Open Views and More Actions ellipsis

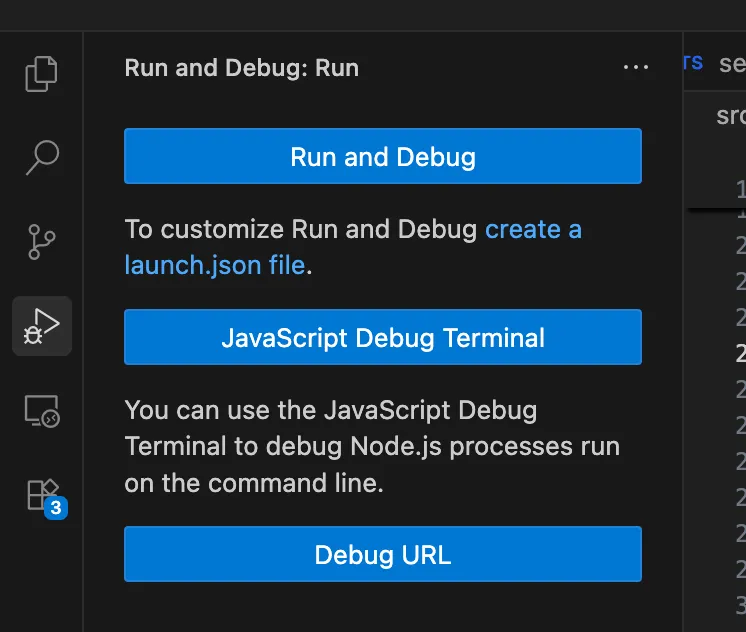tap(636, 68)
